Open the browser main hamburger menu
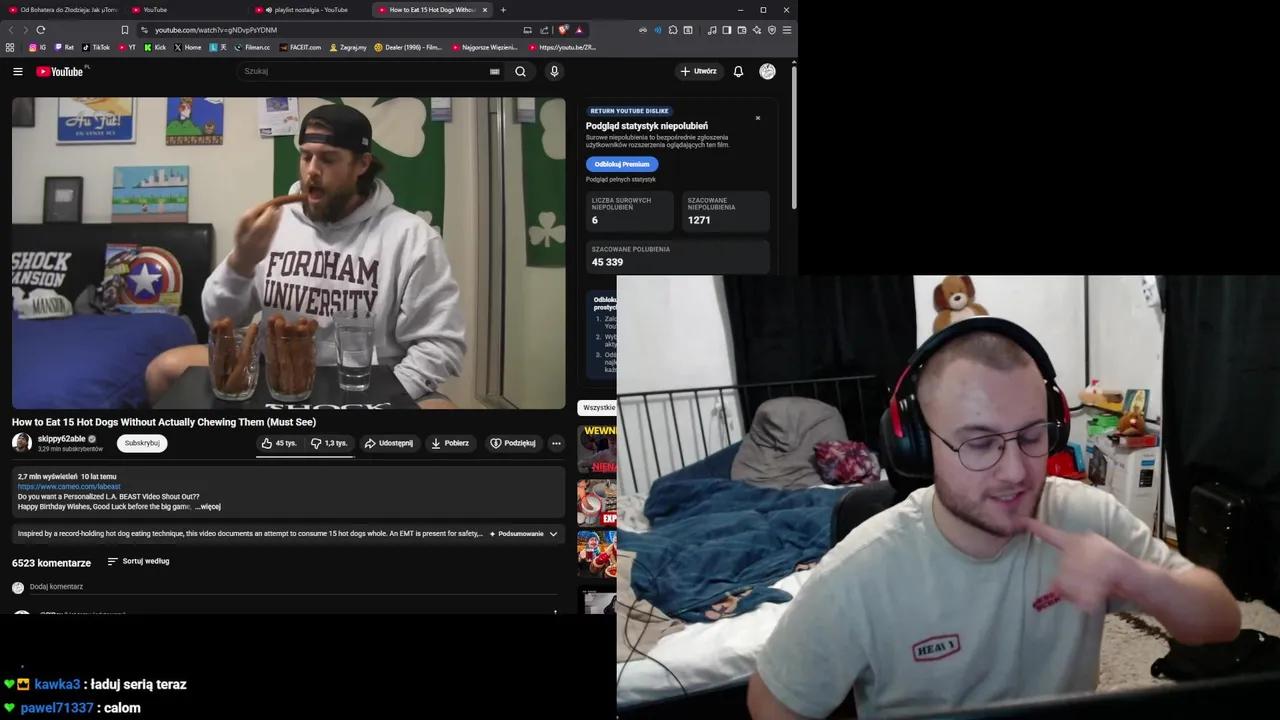The width and height of the screenshot is (1280, 720). coord(787,30)
